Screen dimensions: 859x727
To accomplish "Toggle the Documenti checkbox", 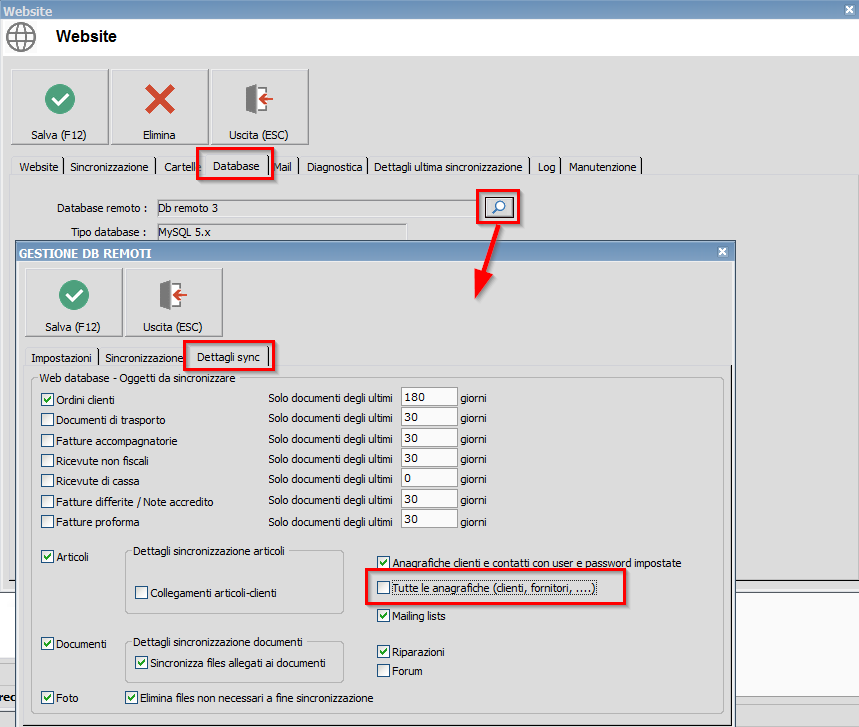I will click(48, 644).
